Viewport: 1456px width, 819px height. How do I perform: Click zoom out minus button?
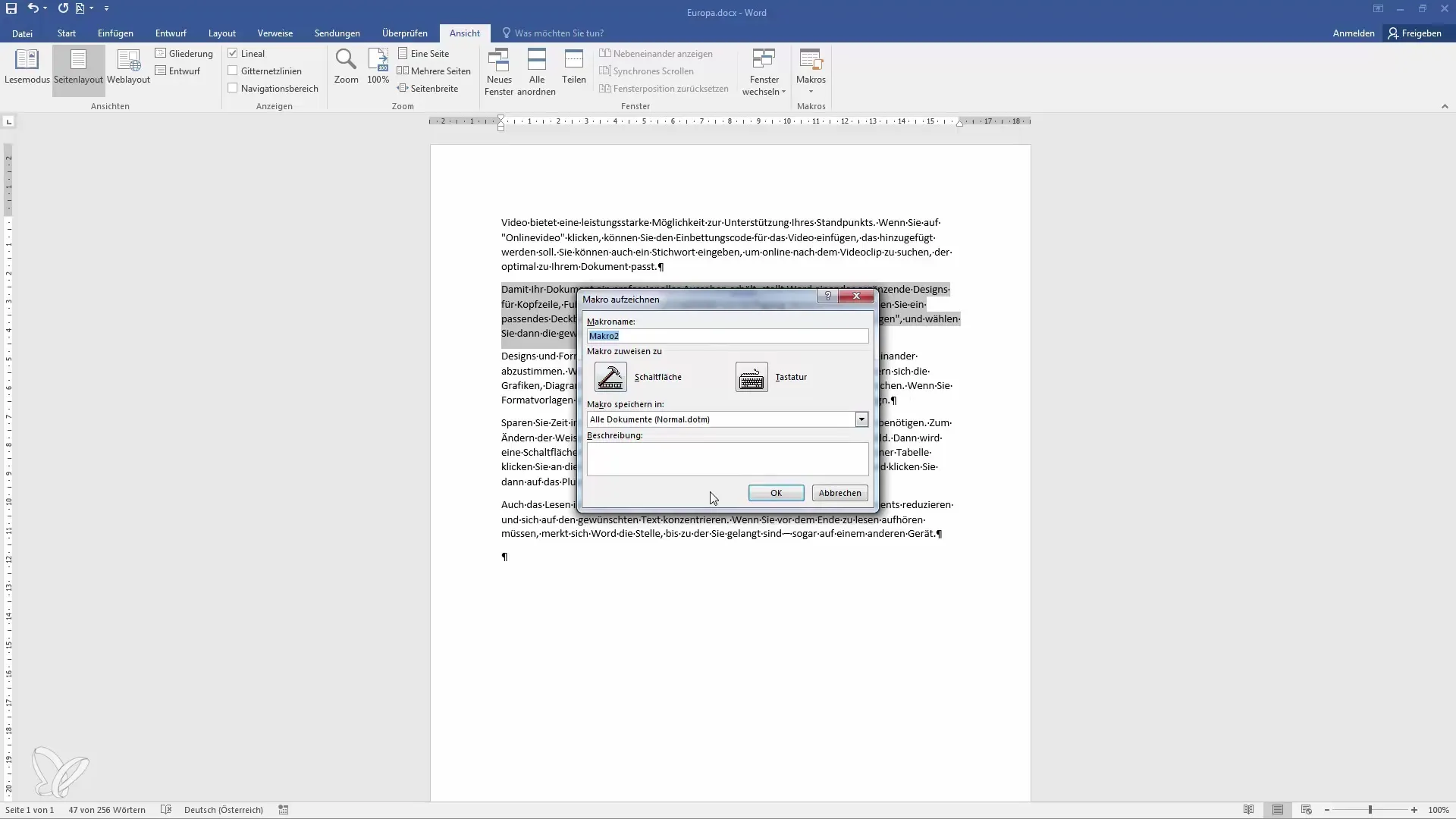click(1327, 810)
